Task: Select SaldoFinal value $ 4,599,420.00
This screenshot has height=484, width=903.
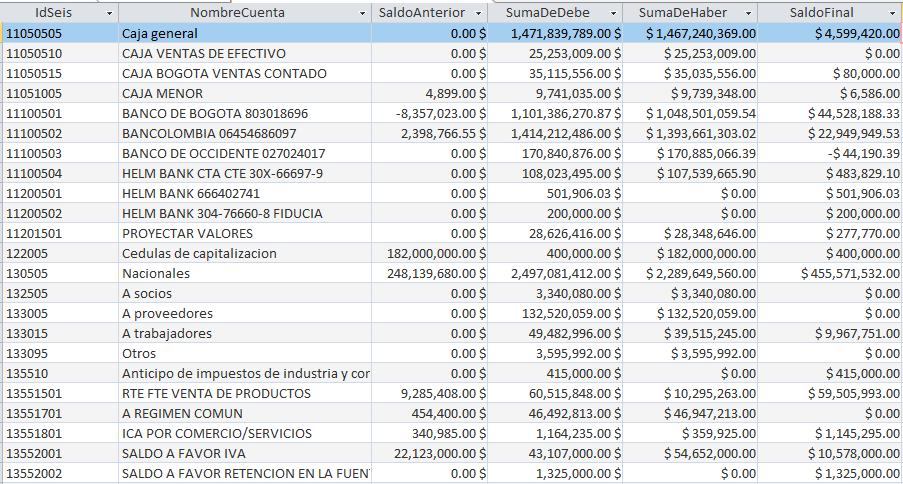Action: coord(830,33)
